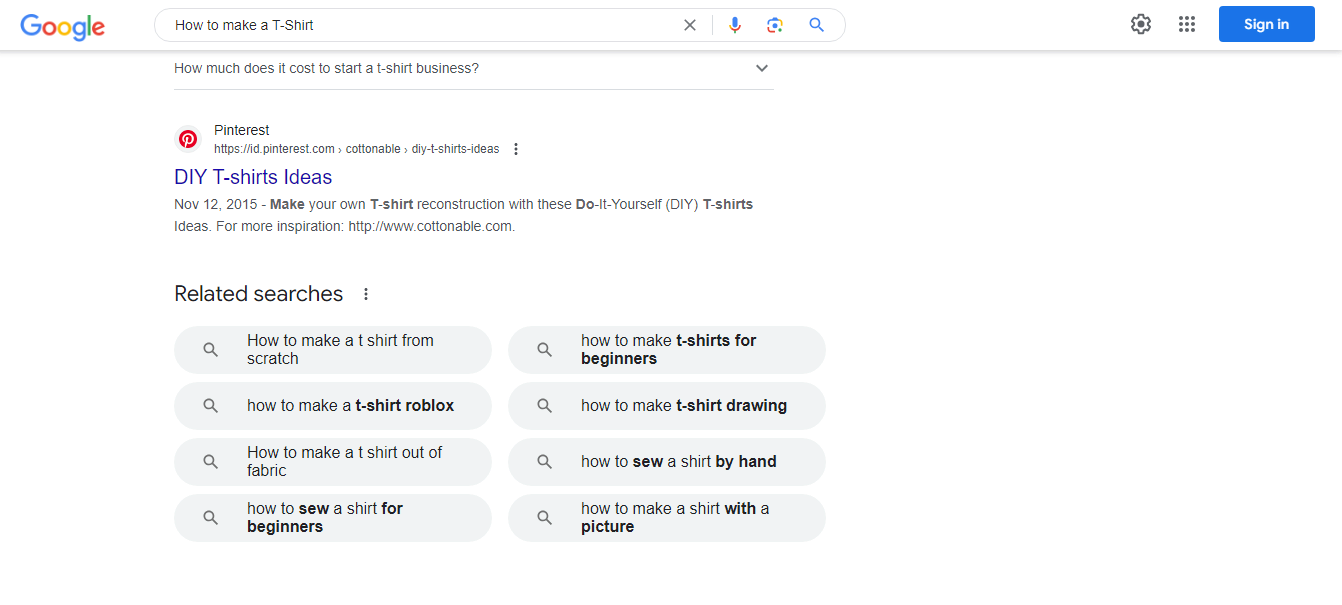Open options for the Pinterest result via three dots

pyautogui.click(x=516, y=148)
